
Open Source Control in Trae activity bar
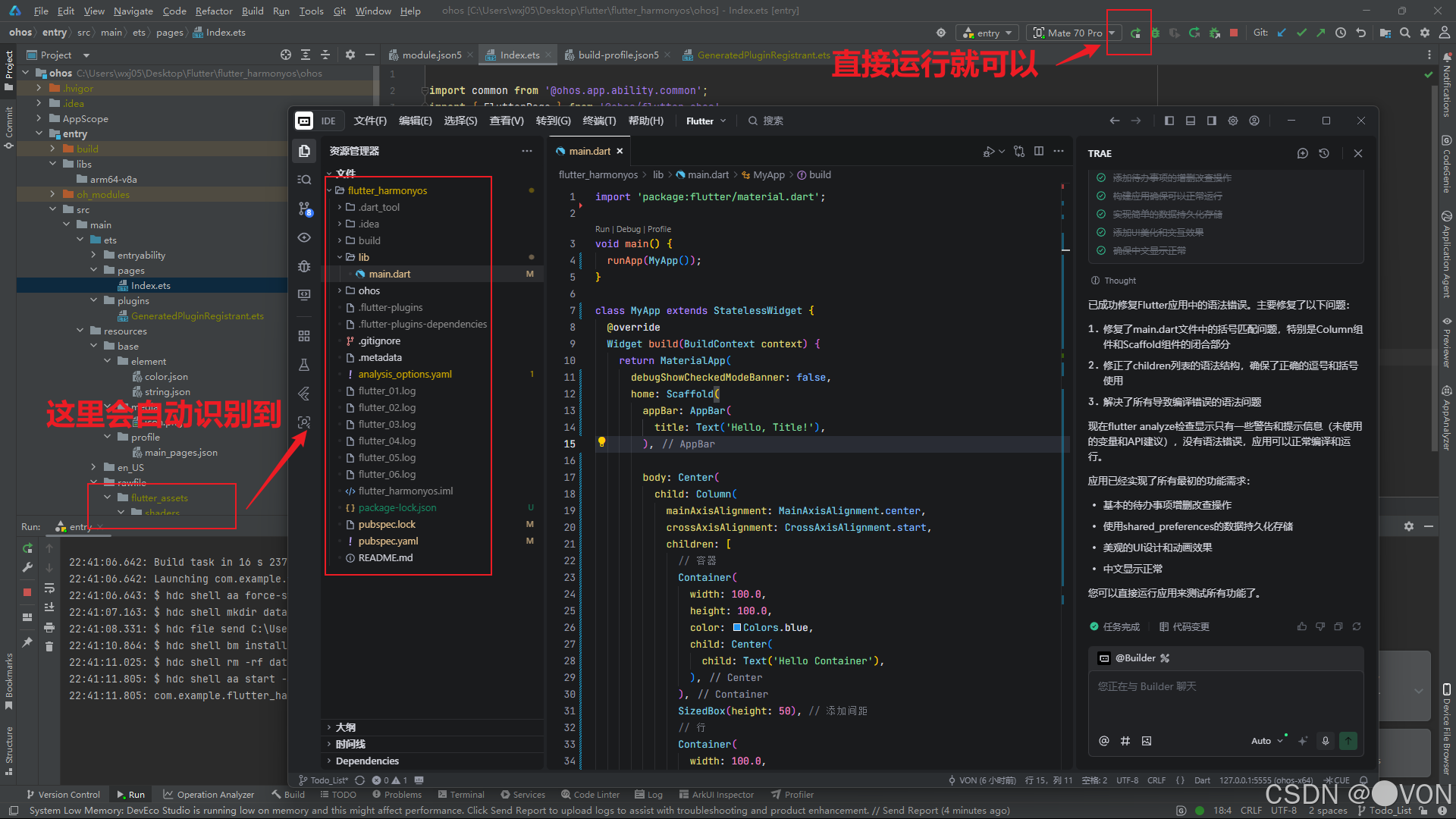pyautogui.click(x=304, y=209)
